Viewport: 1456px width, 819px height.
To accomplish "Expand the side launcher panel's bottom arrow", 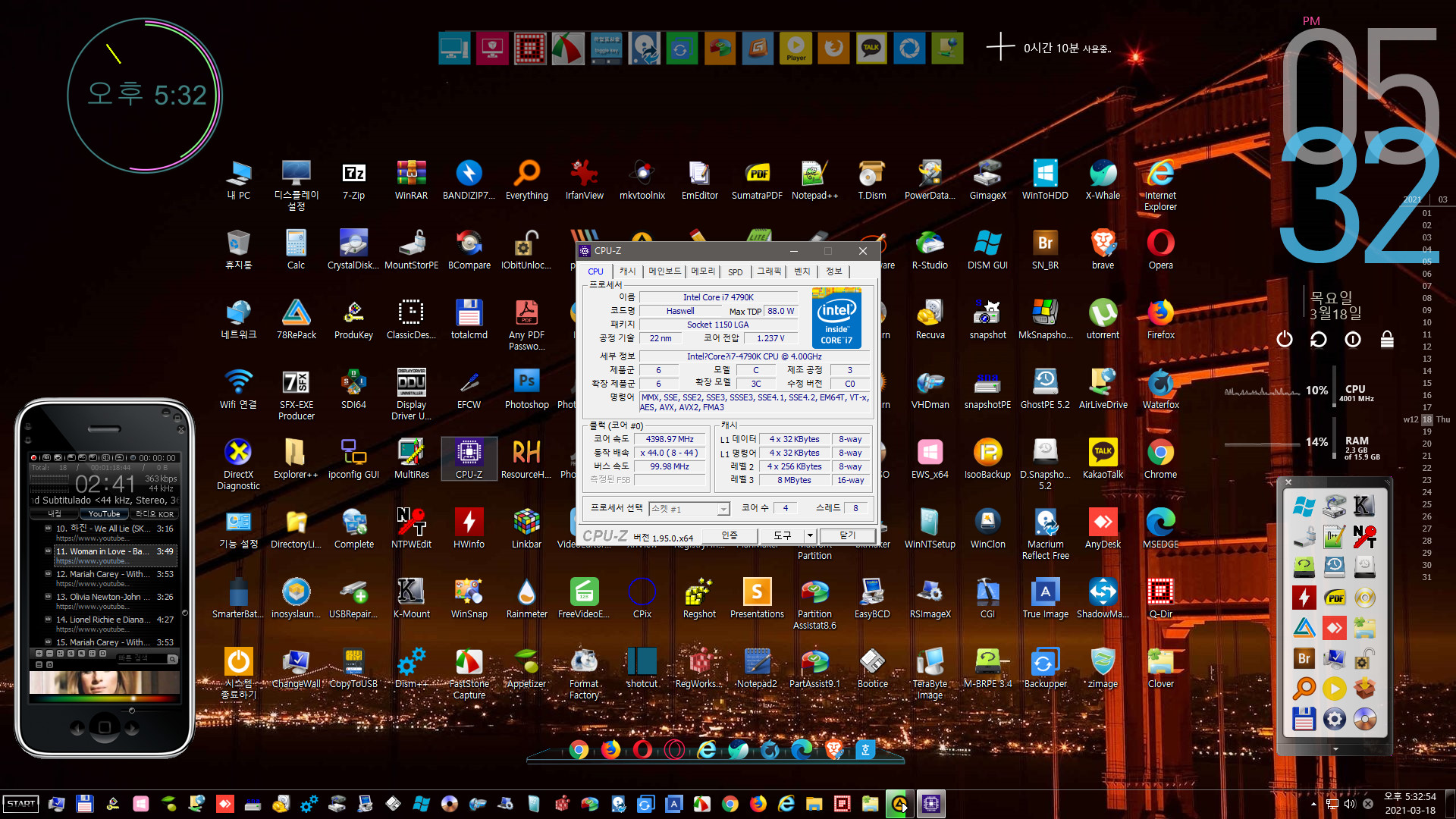I will point(1335,749).
